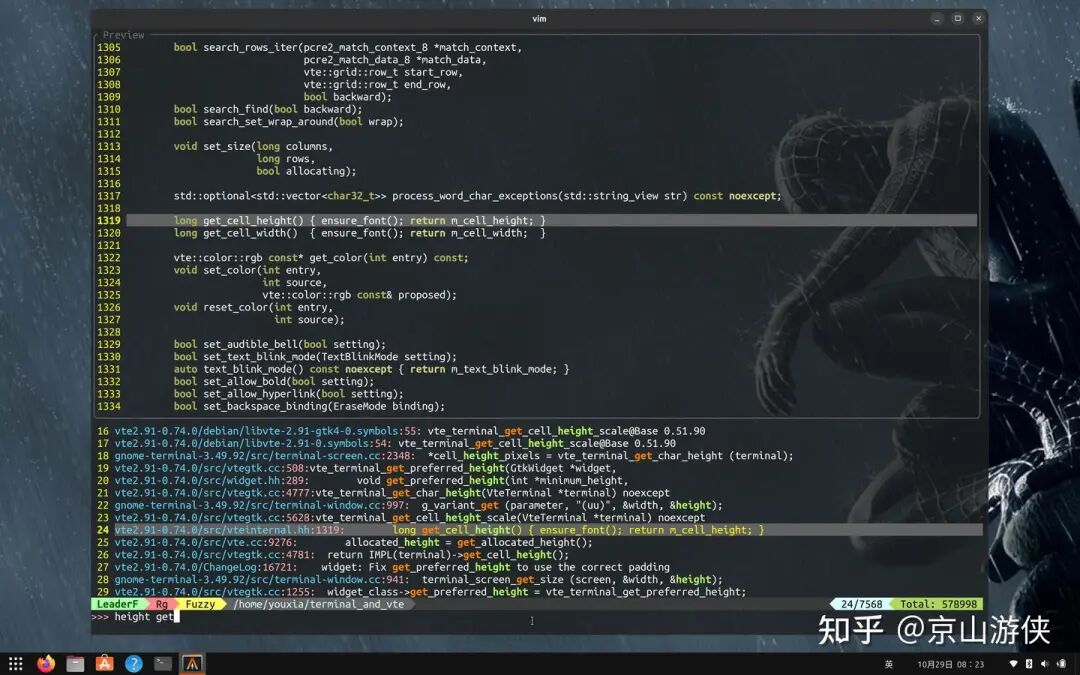Click preview line 1305 search_rows_iter
The width and height of the screenshot is (1080, 675).
point(348,48)
